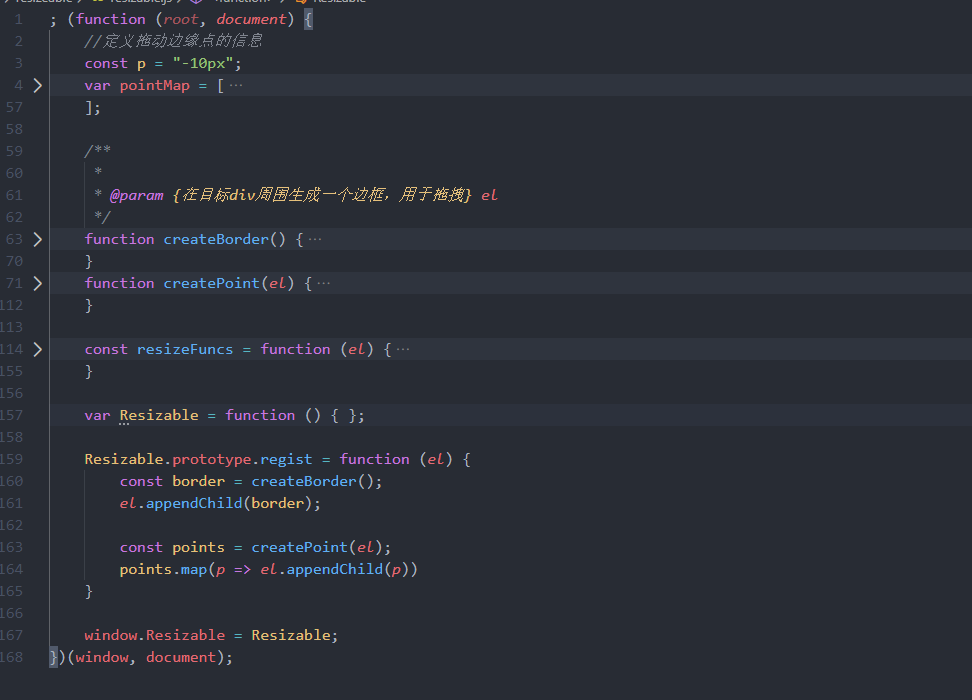Screen dimensions: 972x700
Task: Click 'points' in 'const points = createPoint(el)'
Action: point(198,547)
